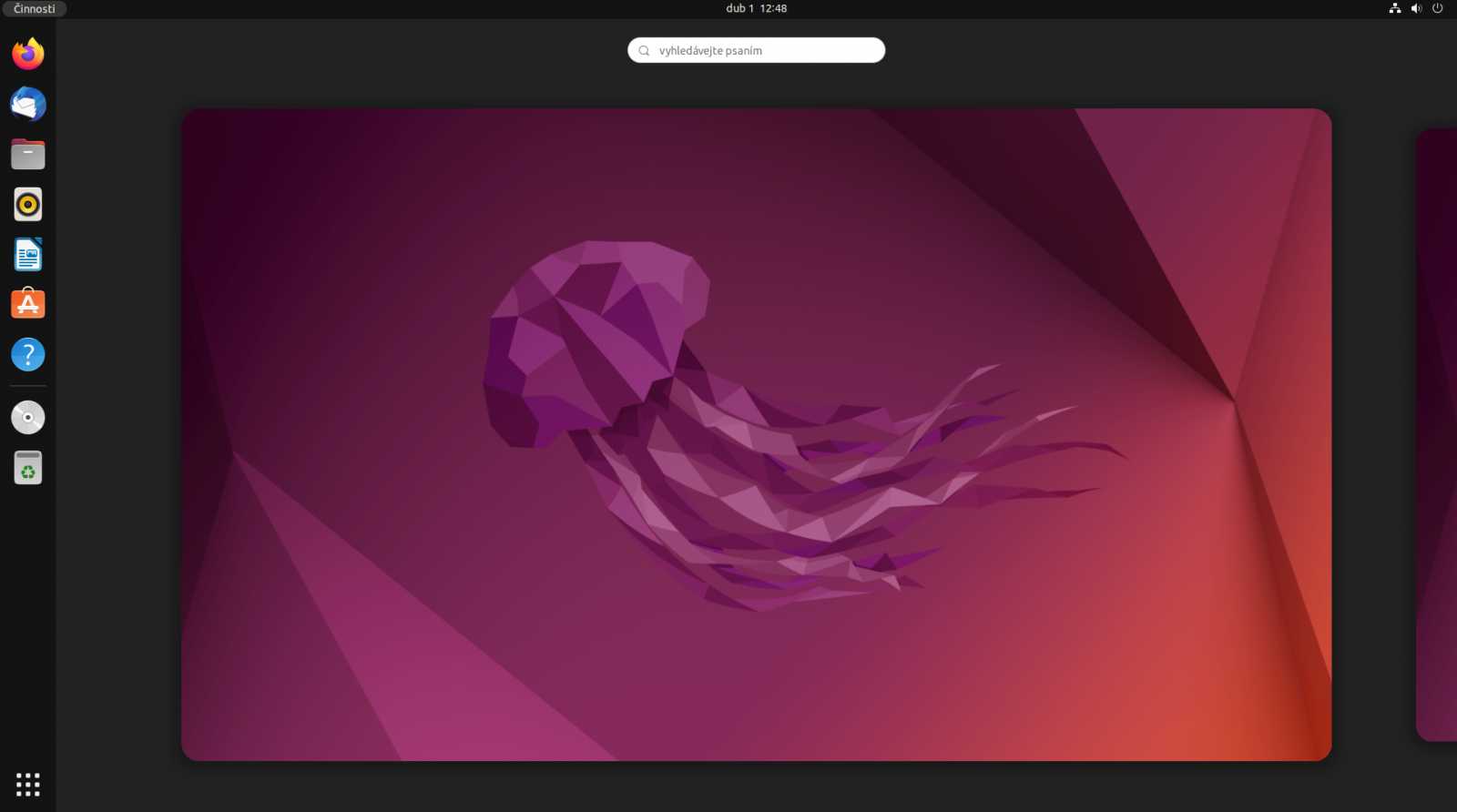The height and width of the screenshot is (812, 1457).
Task: Open LibreOffice Writer from the dock
Action: coord(28,254)
